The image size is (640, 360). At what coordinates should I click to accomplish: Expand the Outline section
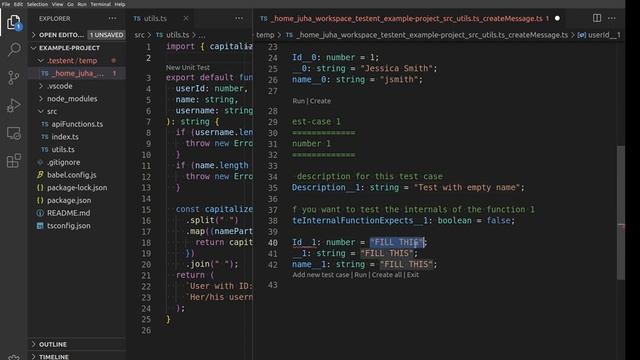[53, 344]
